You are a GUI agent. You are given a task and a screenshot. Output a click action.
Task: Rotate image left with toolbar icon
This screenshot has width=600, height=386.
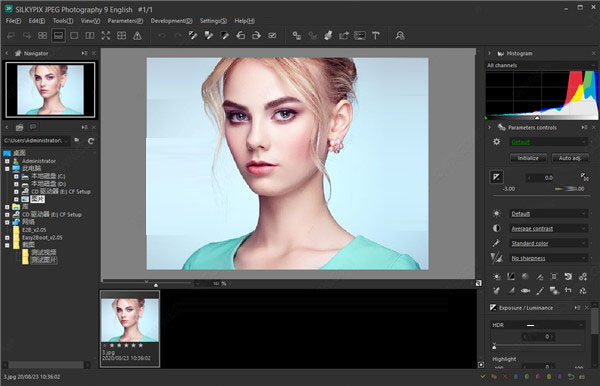click(241, 36)
